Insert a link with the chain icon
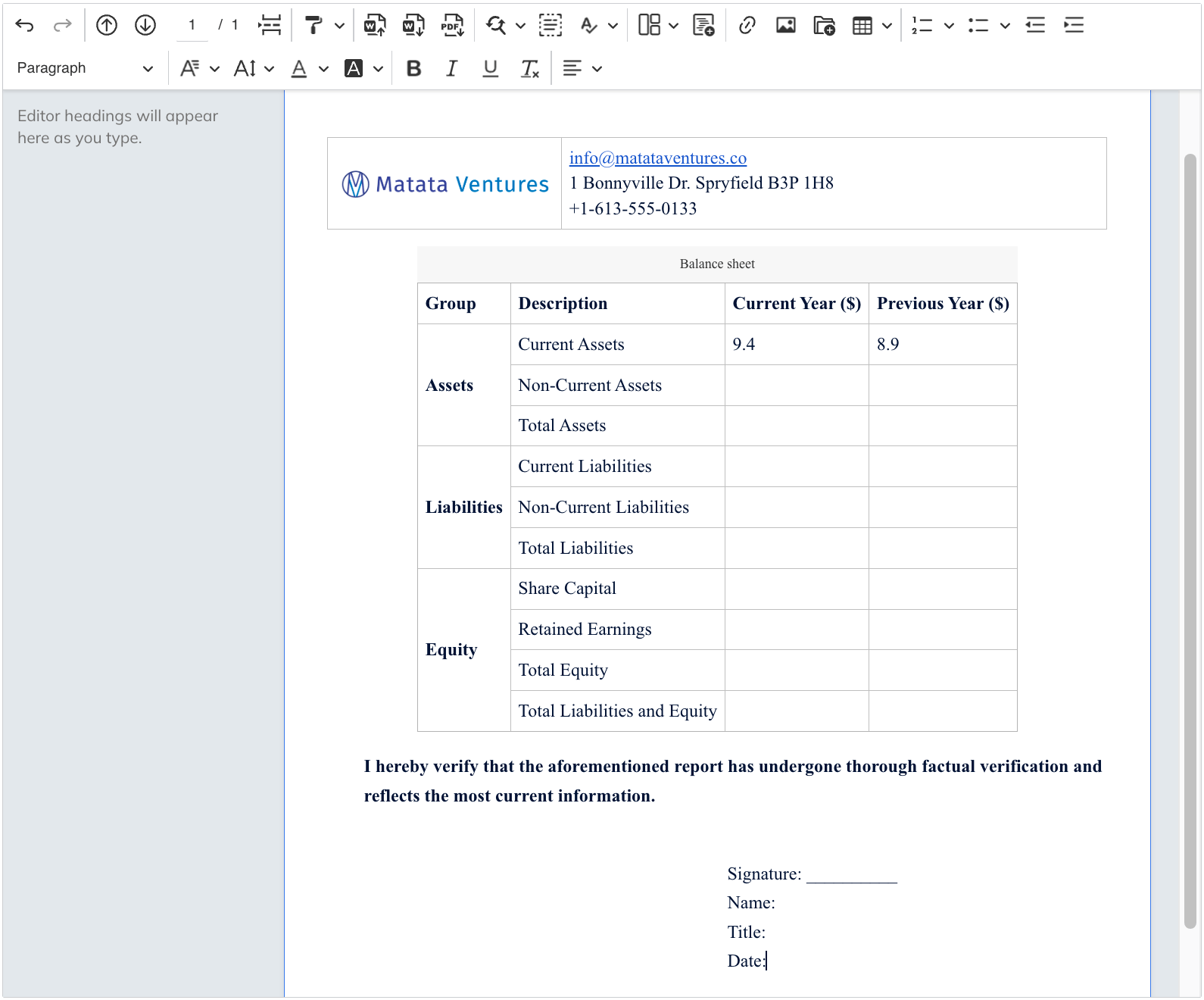The width and height of the screenshot is (1204, 1000). tap(747, 25)
